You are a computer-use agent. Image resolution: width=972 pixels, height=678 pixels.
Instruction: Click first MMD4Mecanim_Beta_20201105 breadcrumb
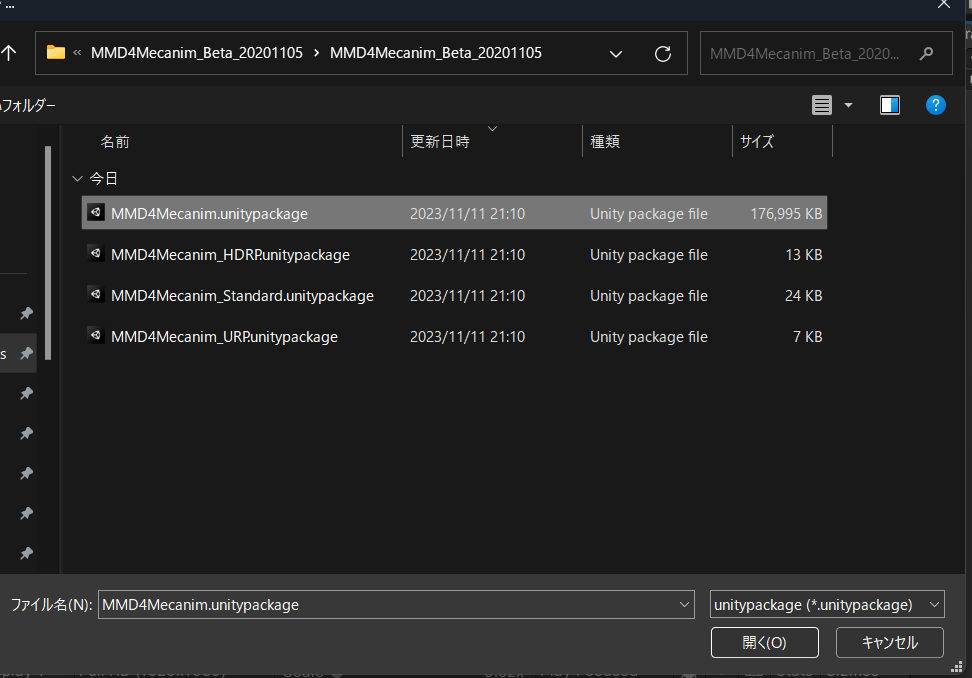pos(197,53)
